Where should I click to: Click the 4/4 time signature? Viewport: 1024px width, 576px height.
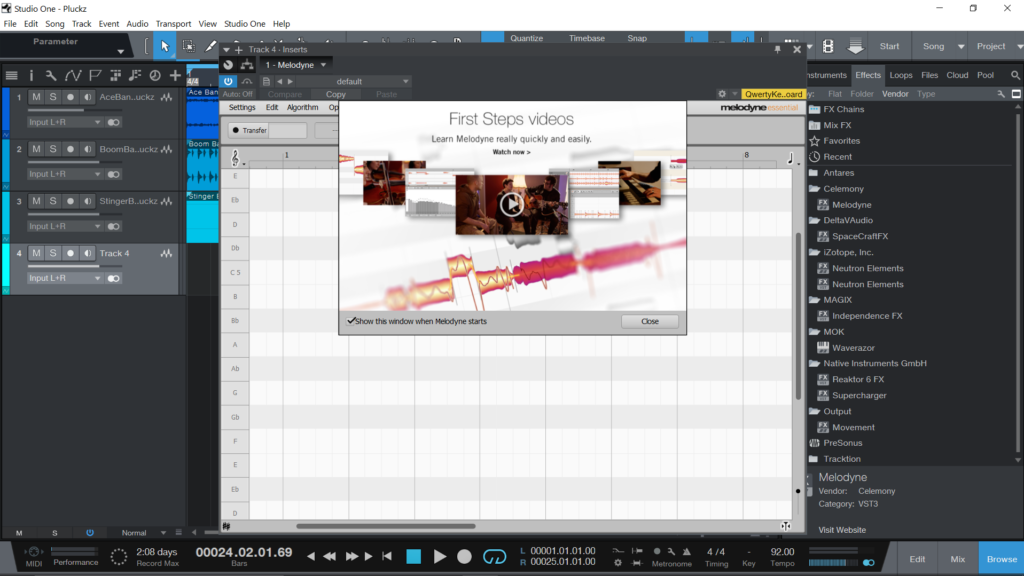(716, 552)
